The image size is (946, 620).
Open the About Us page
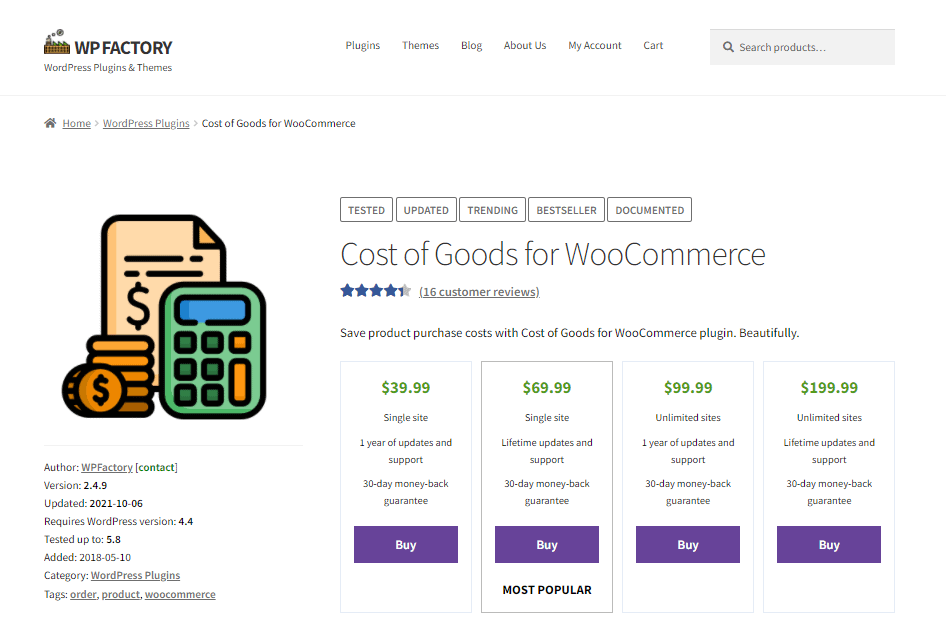(x=525, y=46)
